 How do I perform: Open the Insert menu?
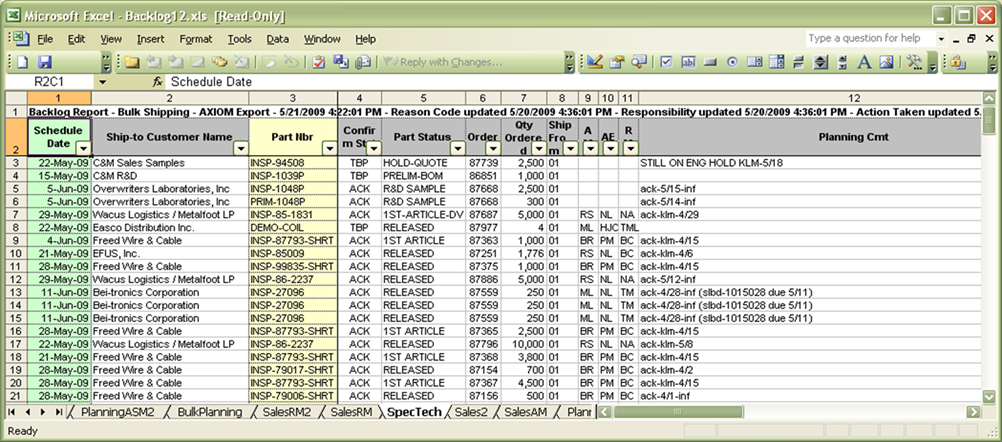pos(151,39)
